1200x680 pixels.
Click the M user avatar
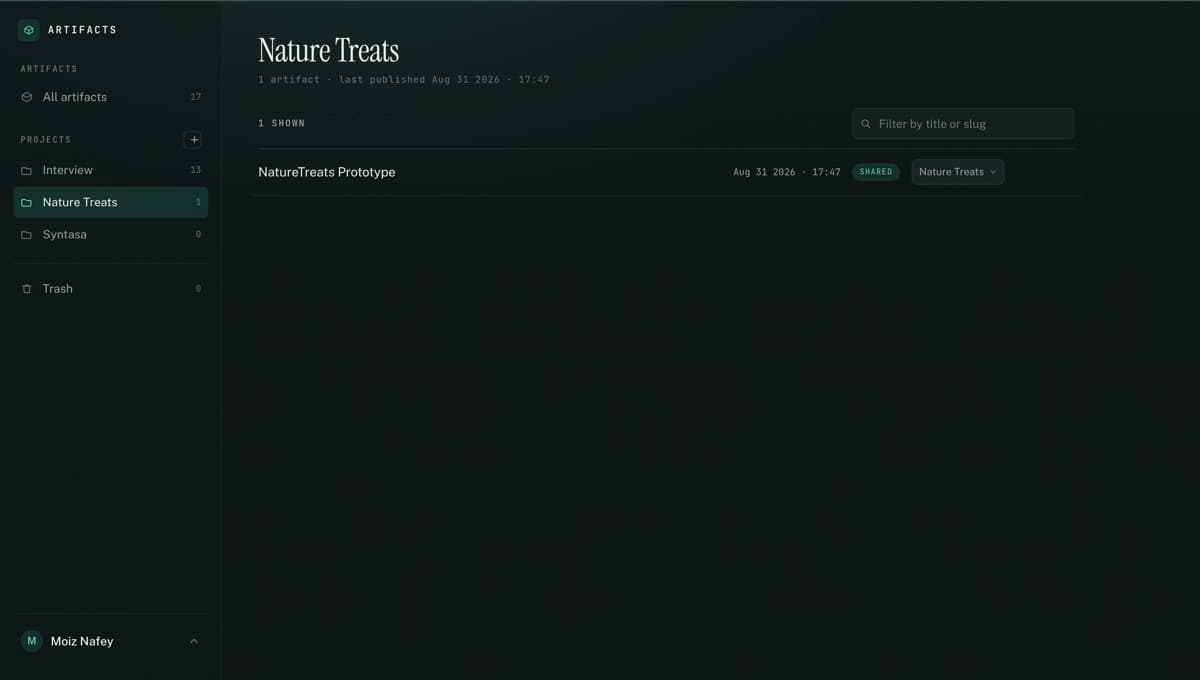(x=32, y=641)
